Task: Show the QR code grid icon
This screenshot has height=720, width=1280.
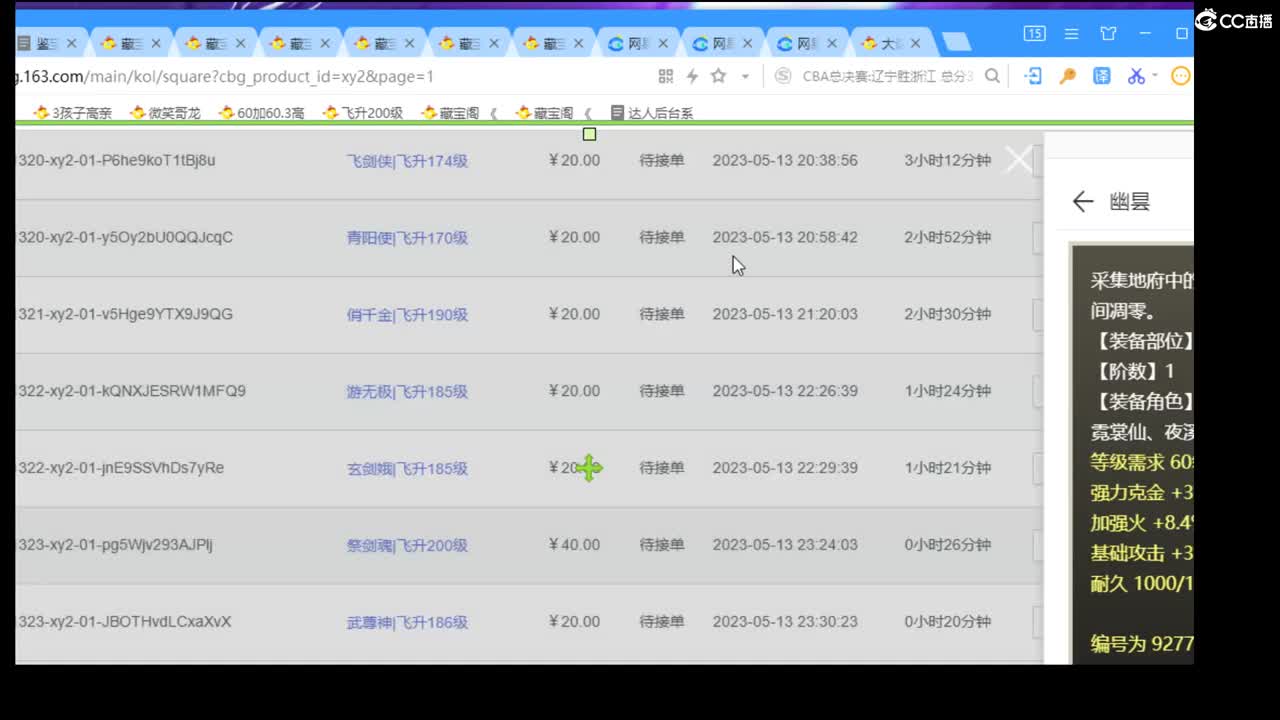Action: click(x=666, y=76)
